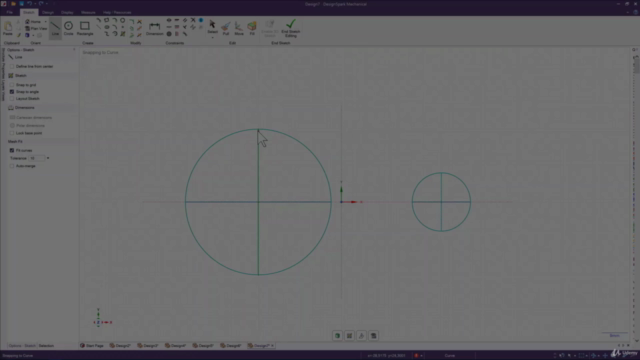This screenshot has height=360, width=640.
Task: Enable Auto-merge checkbox
Action: (12, 166)
